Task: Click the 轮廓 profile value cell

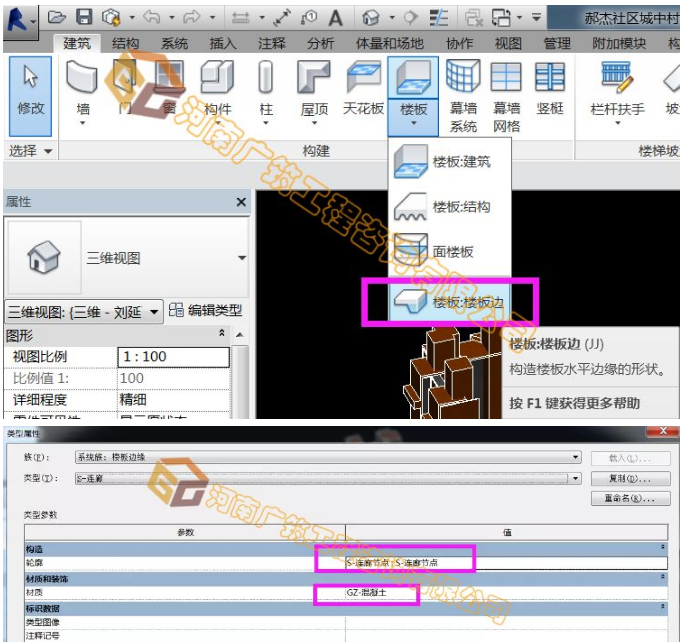Action: (x=506, y=562)
